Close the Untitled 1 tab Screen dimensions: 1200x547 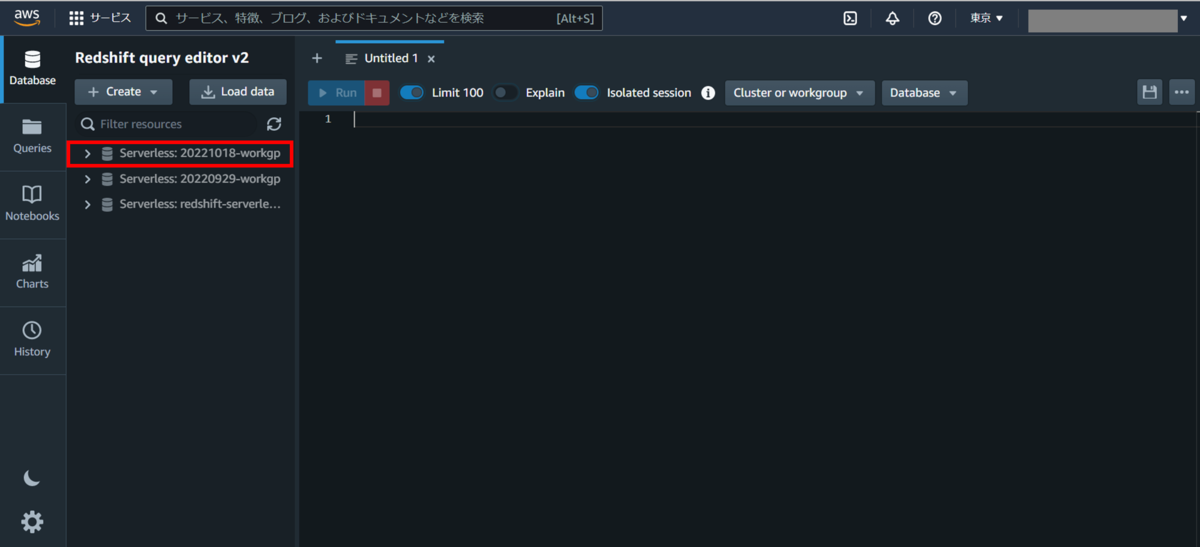tap(431, 59)
